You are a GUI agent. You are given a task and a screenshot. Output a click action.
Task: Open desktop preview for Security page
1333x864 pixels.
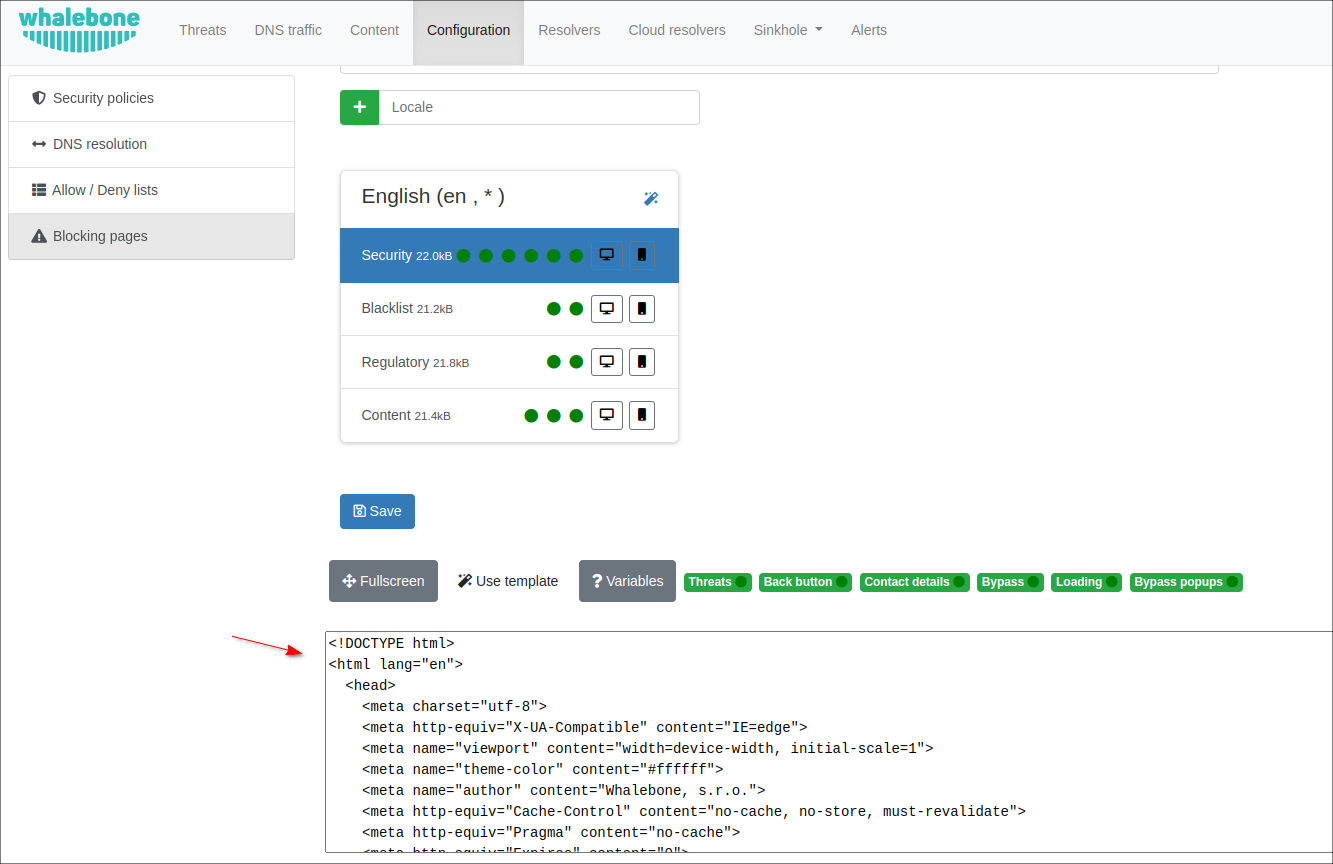606,255
